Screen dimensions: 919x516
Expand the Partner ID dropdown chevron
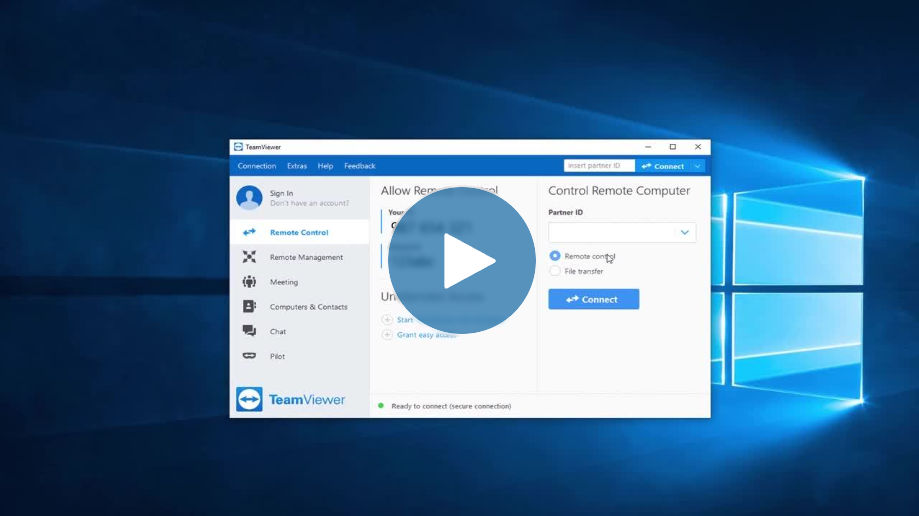point(684,232)
